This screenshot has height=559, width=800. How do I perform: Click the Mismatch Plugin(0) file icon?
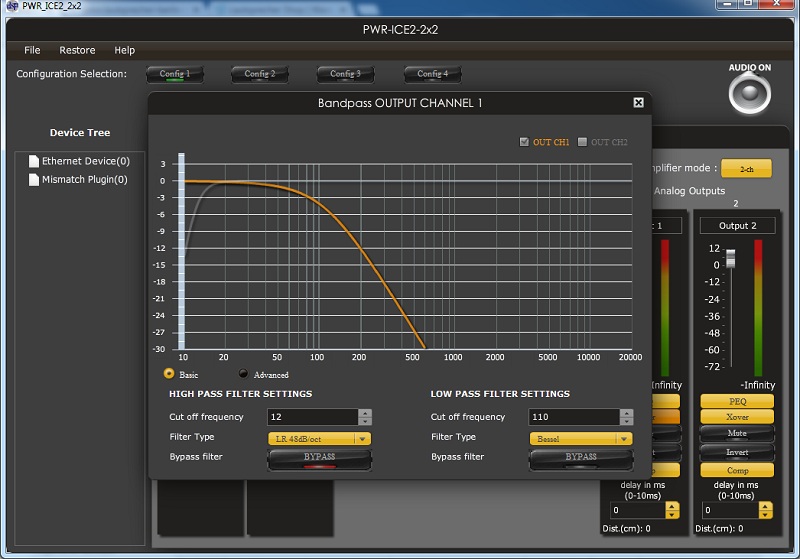click(x=34, y=180)
